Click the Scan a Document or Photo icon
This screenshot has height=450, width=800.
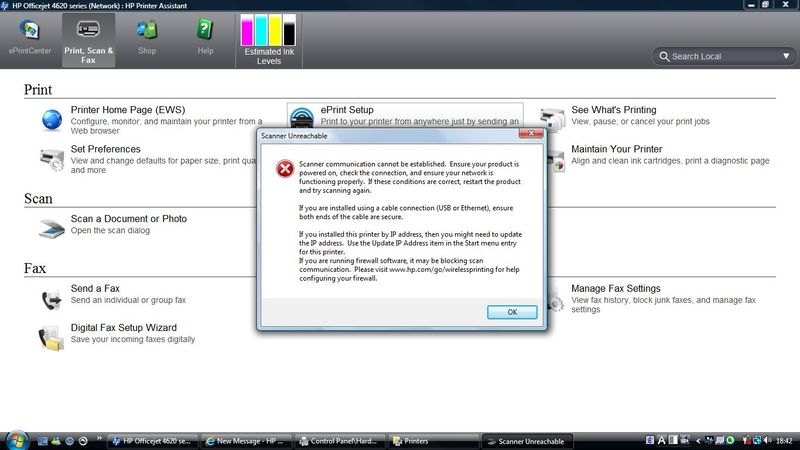point(52,228)
